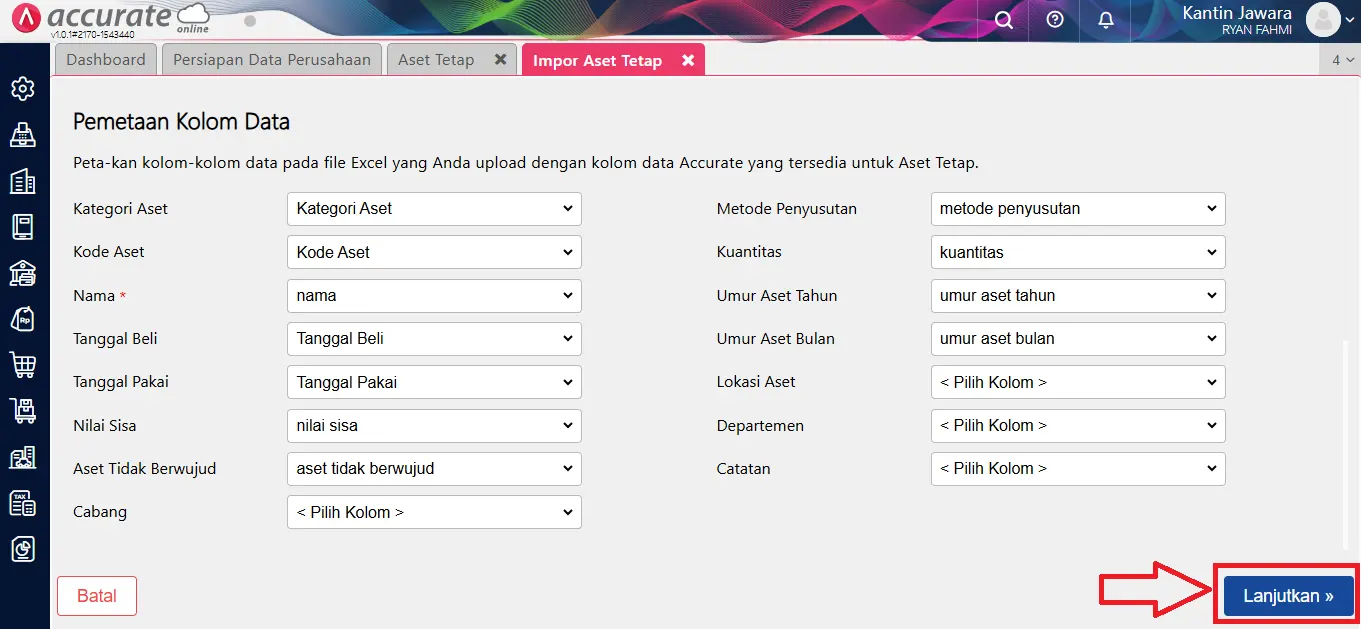Open the Persiapan Data Perusahaan tab
The height and width of the screenshot is (629, 1361).
[271, 59]
